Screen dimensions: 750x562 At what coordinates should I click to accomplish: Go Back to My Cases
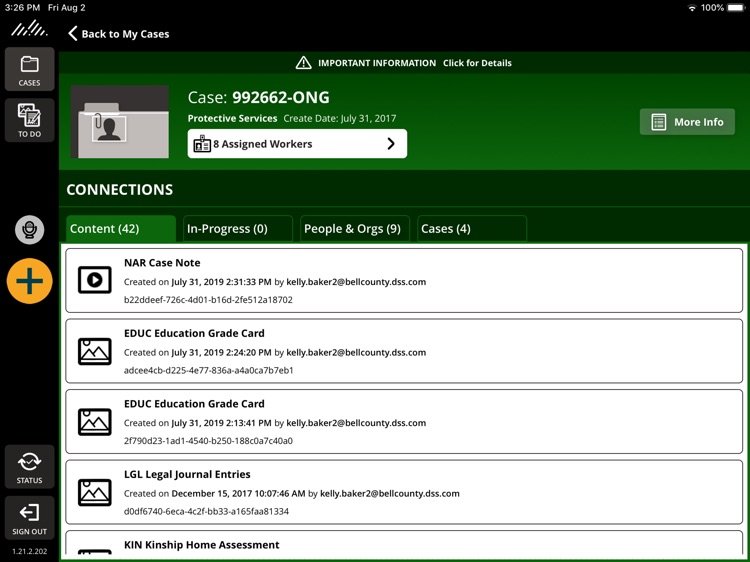click(119, 34)
